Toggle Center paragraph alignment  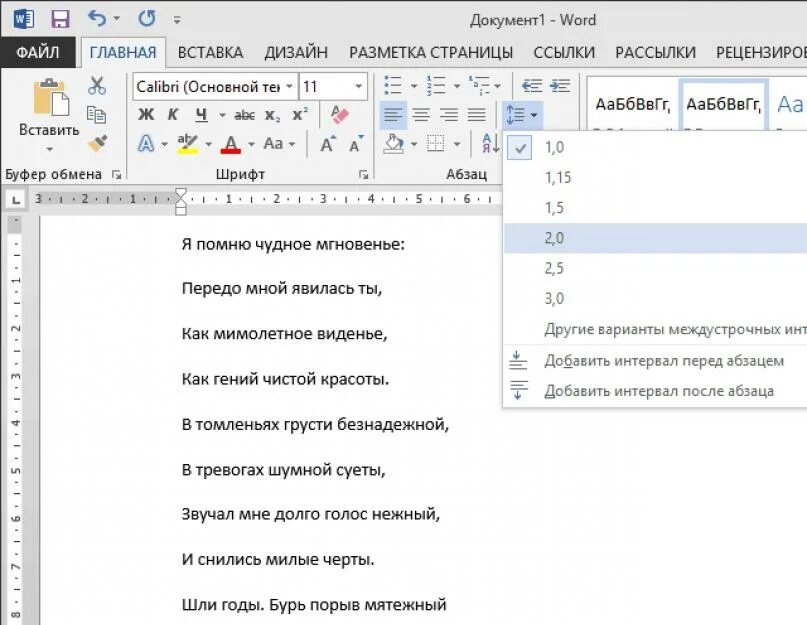(x=421, y=115)
